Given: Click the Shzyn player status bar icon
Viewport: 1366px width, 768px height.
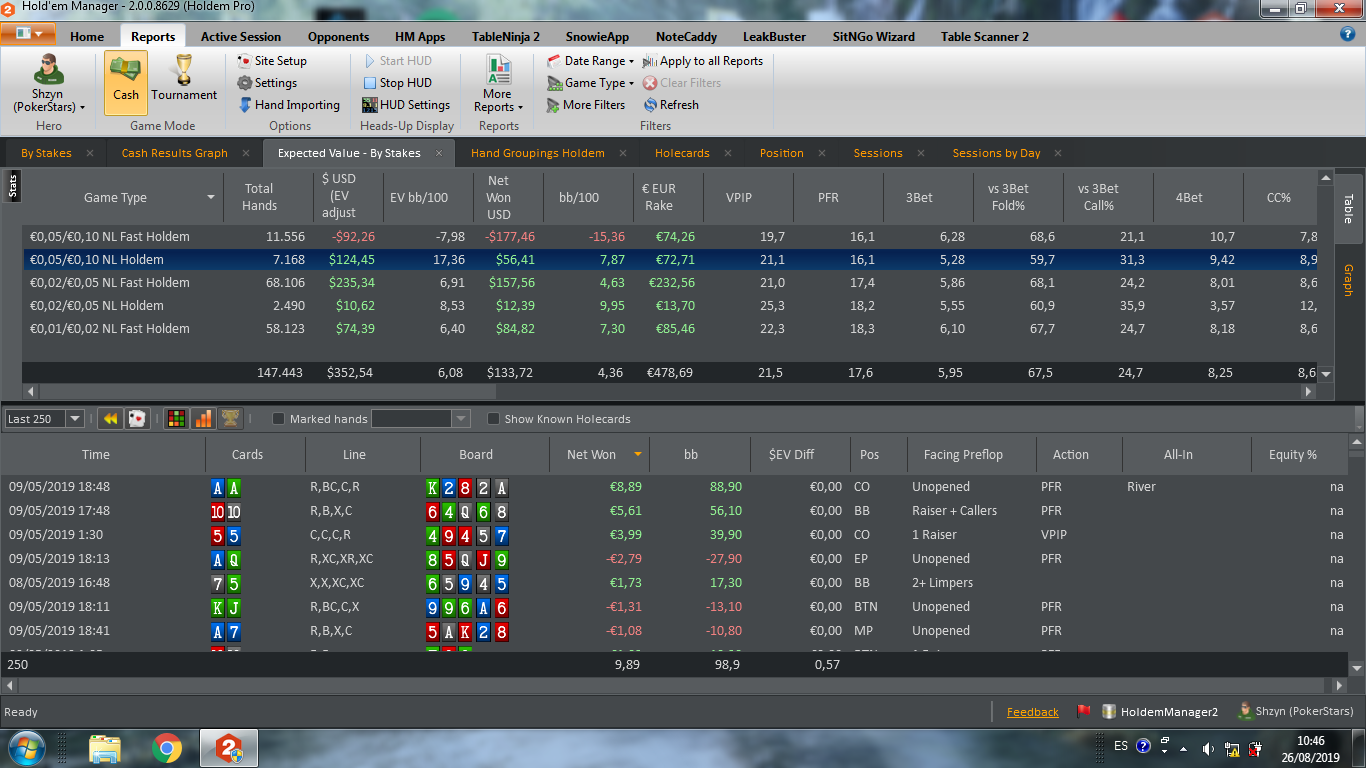Looking at the screenshot, I should coord(1245,712).
